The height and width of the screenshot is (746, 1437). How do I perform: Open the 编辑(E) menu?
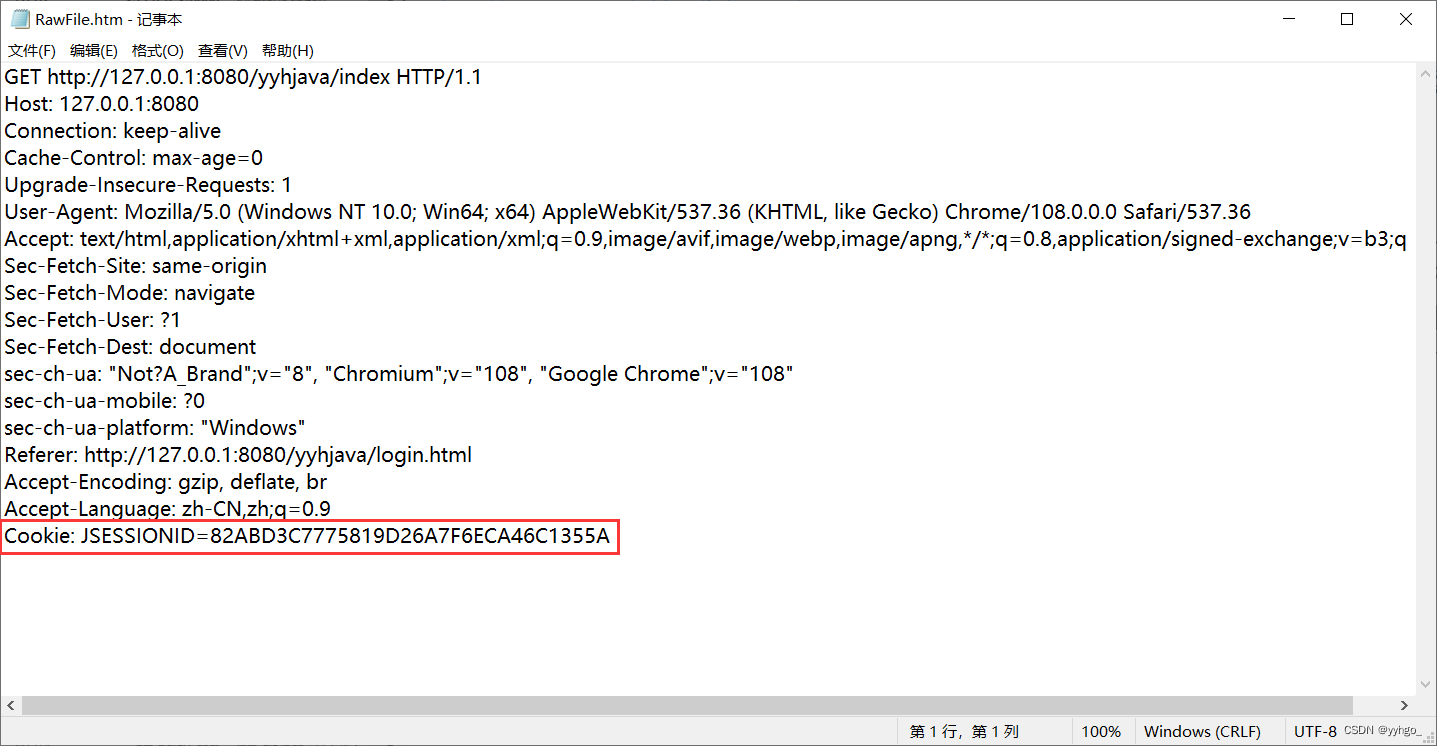(94, 51)
